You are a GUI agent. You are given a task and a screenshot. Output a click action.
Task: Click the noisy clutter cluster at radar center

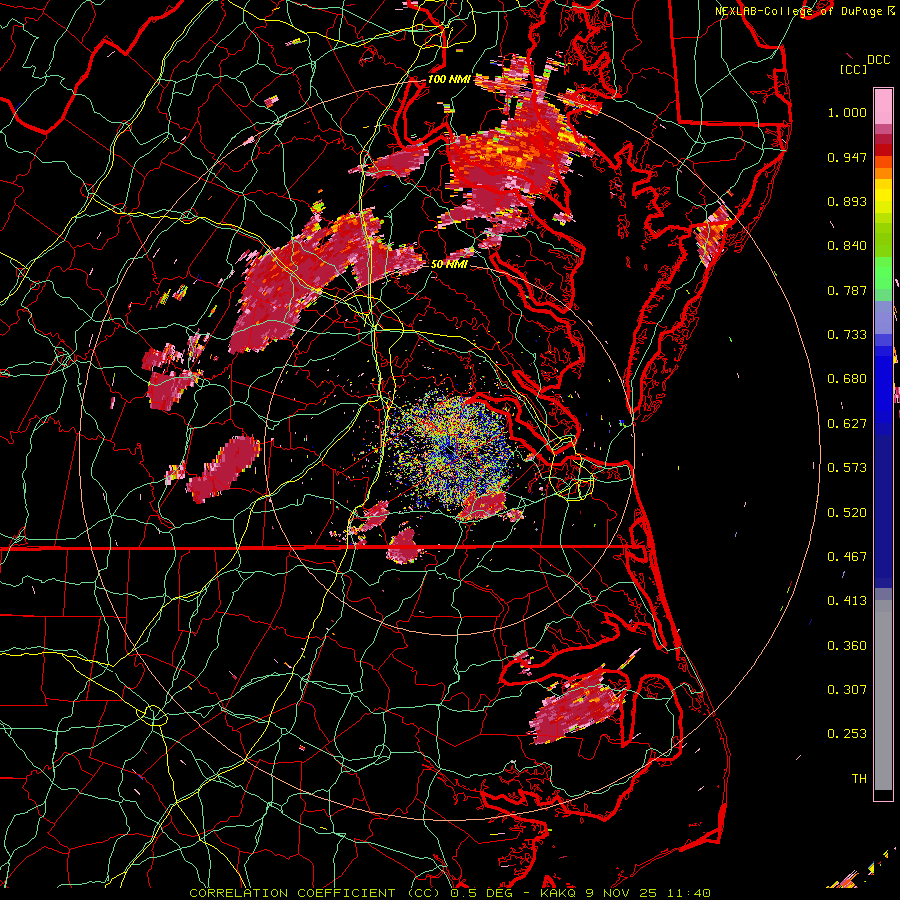[x=451, y=451]
